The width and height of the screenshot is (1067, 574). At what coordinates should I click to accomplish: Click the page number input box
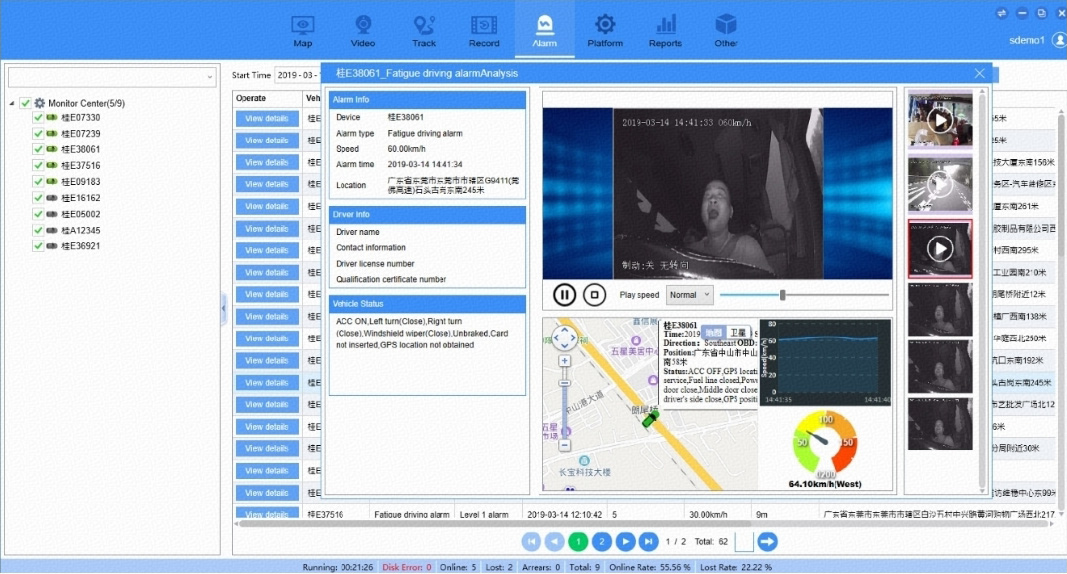[744, 541]
